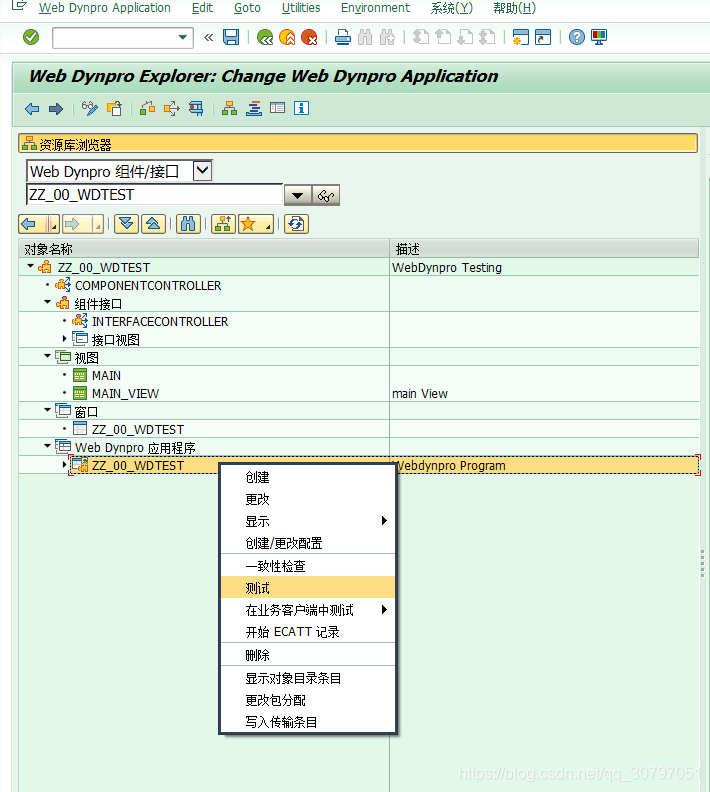This screenshot has height=792, width=710.
Task: Select 更改包分配 in context menu
Action: 308,701
